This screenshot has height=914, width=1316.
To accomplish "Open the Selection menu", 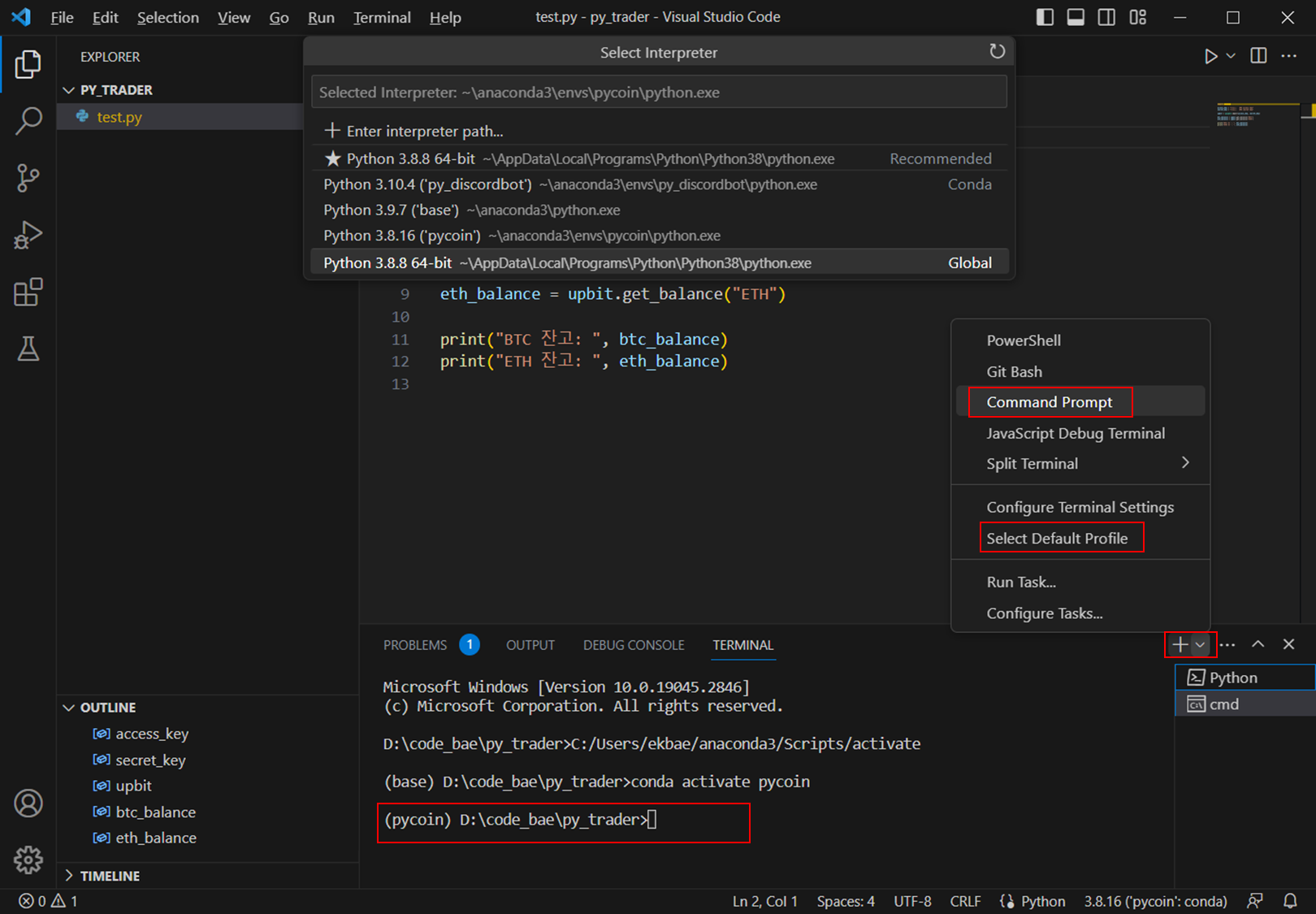I will click(167, 17).
